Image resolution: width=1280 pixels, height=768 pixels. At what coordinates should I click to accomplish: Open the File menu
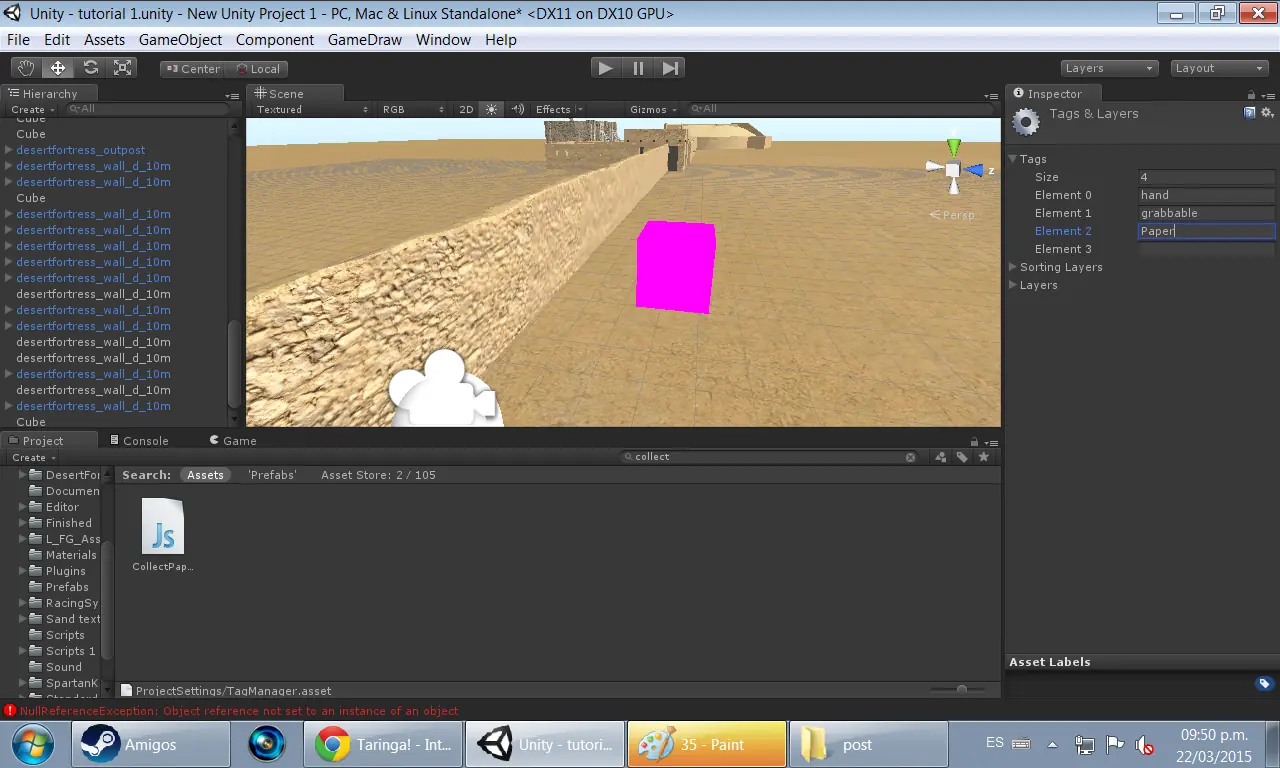[x=18, y=40]
